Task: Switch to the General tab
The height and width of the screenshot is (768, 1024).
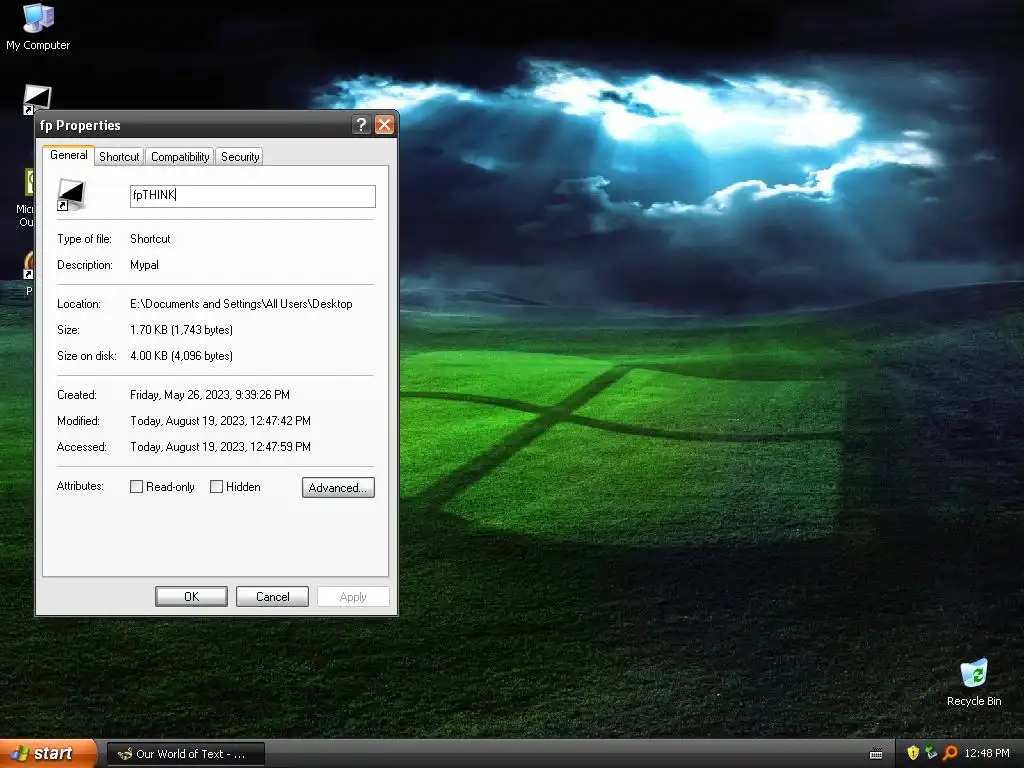Action: pos(69,155)
